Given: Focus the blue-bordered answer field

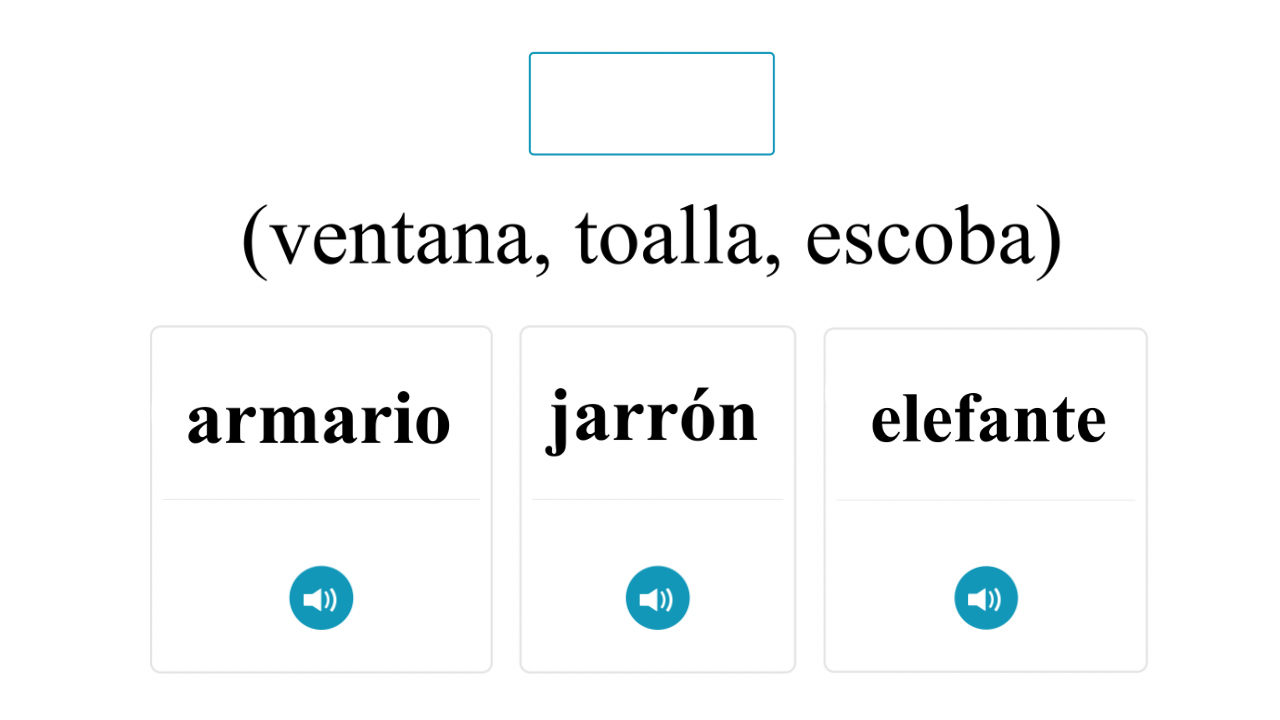Looking at the screenshot, I should 651,104.
